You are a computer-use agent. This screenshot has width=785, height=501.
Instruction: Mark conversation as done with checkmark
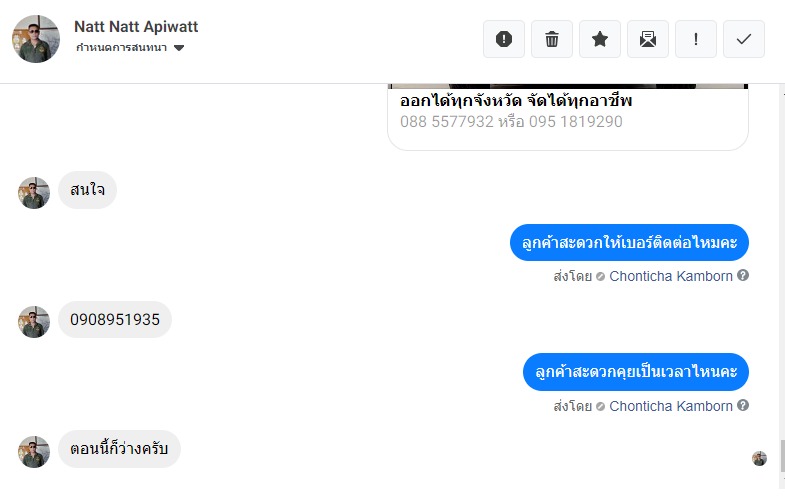pyautogui.click(x=744, y=39)
